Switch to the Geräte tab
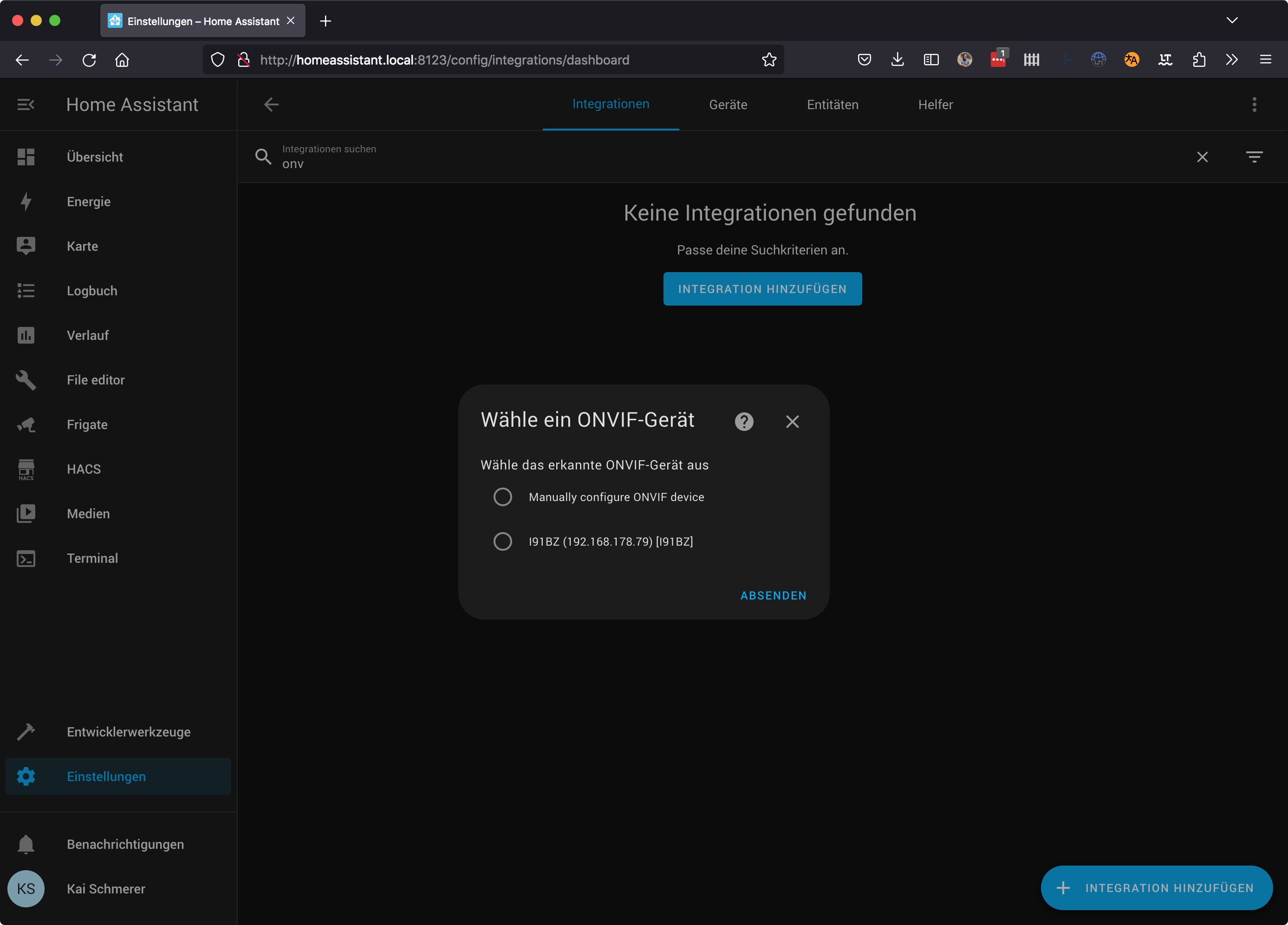 pos(728,104)
